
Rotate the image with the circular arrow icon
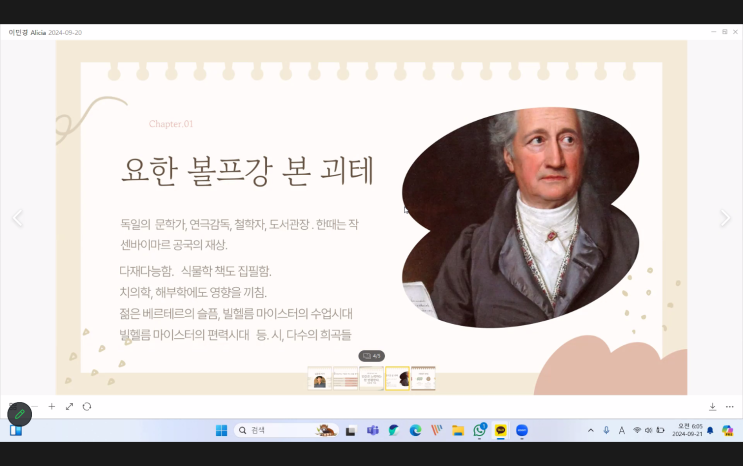click(x=87, y=406)
